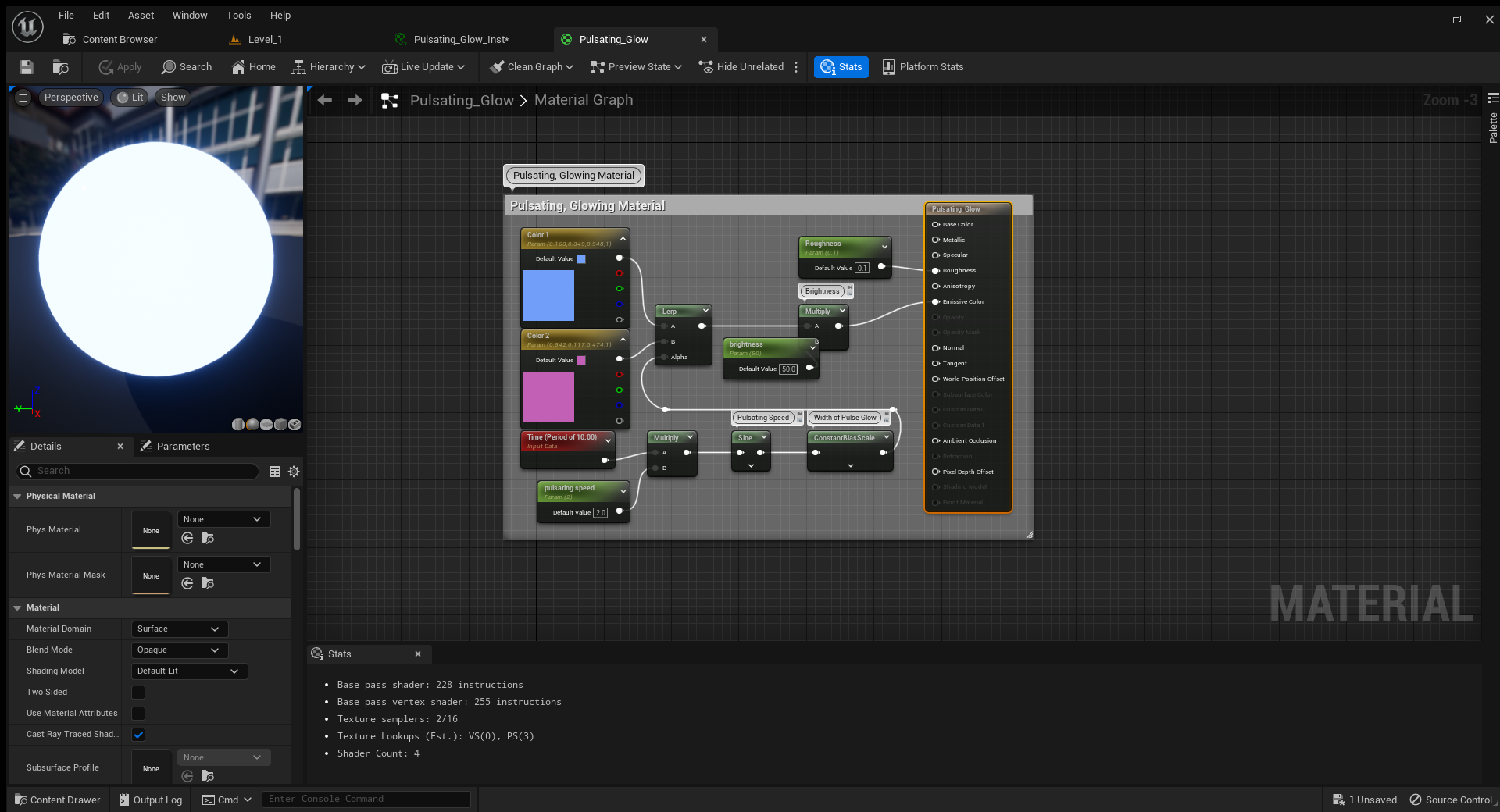Click the Save asset floppy icon

coord(27,67)
